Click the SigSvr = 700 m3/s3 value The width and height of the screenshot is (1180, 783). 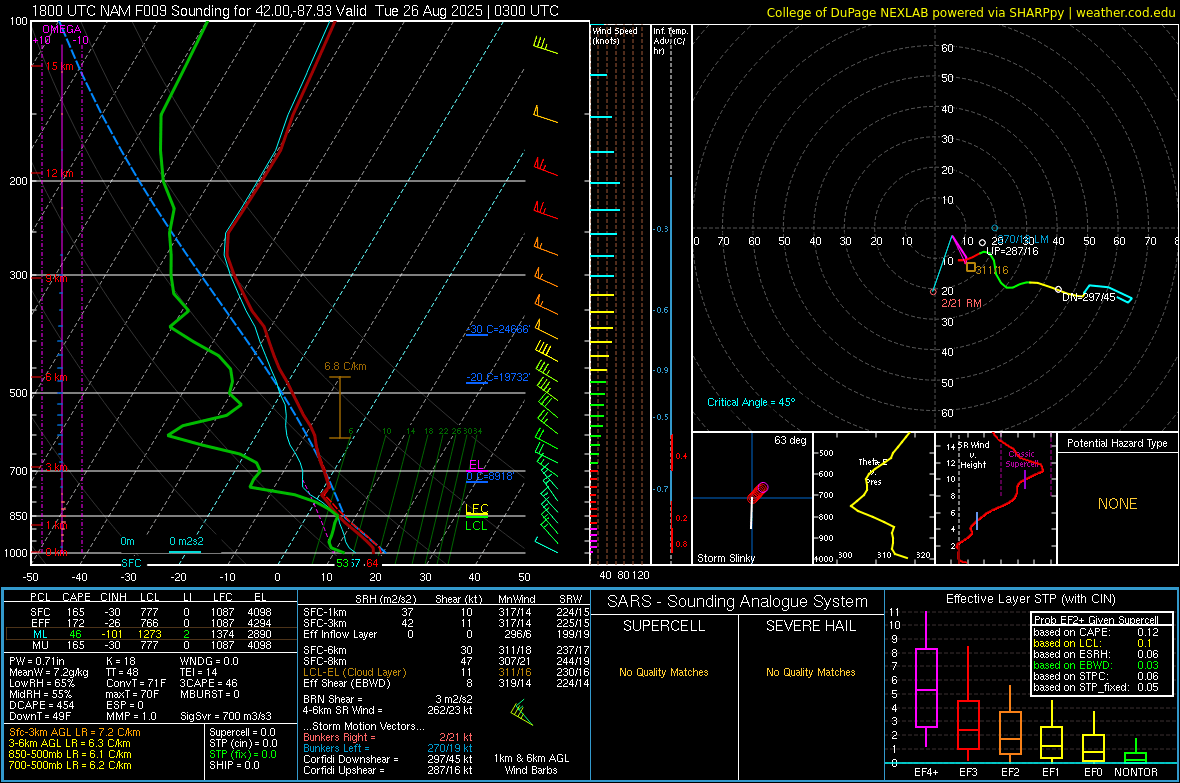click(x=226, y=716)
